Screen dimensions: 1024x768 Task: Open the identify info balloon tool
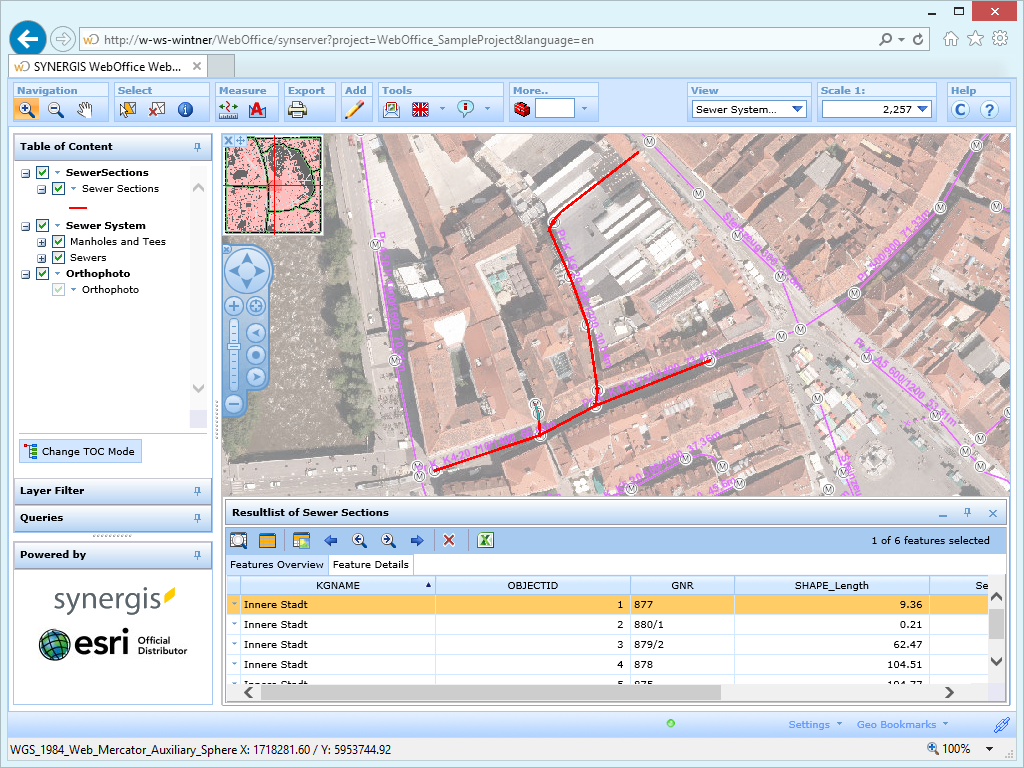468,110
